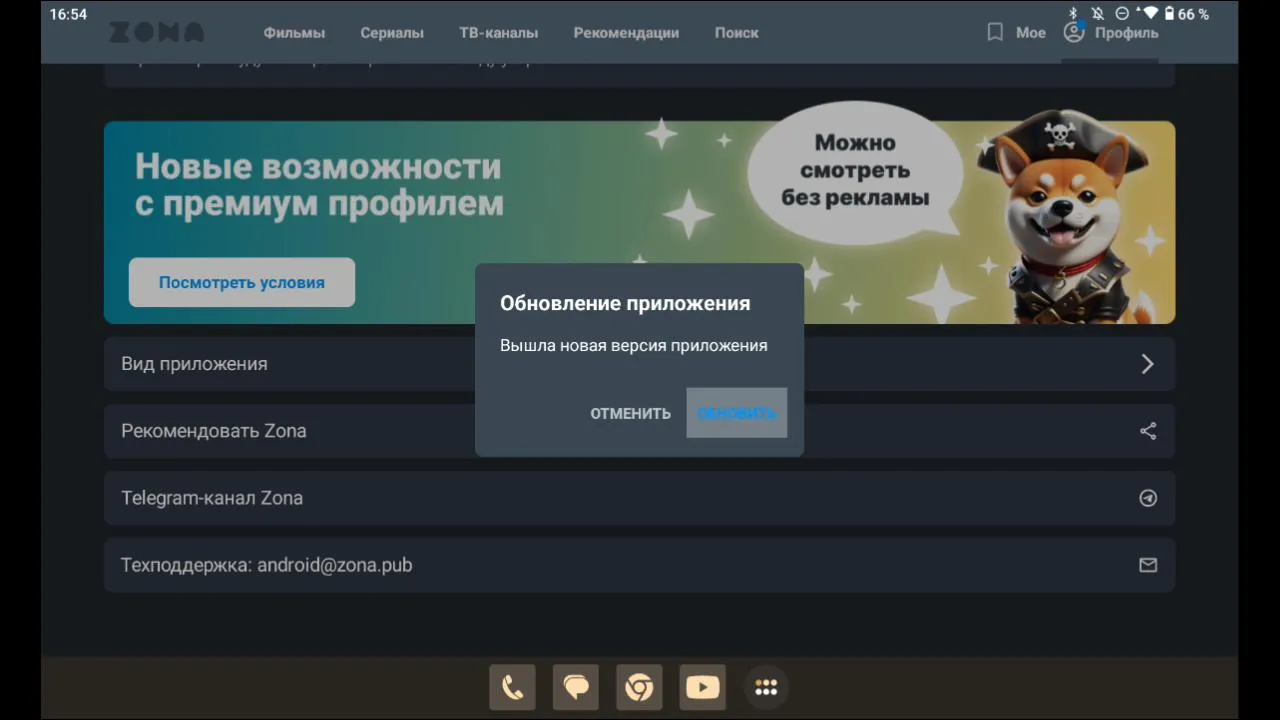This screenshot has height=720, width=1280.
Task: Click the Рекомендовать Zona row
Action: point(639,431)
